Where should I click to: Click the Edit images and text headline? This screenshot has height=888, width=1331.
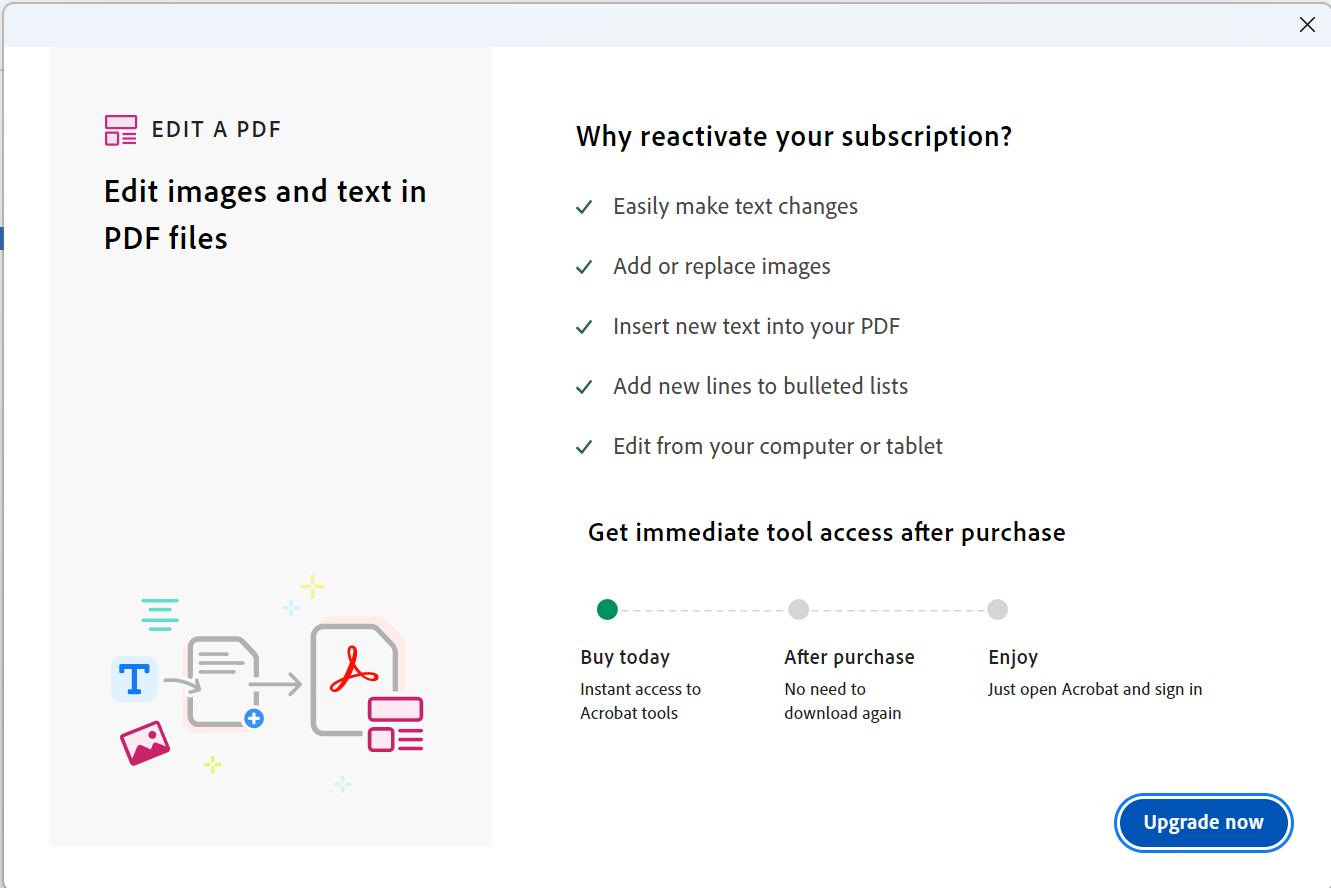pyautogui.click(x=265, y=214)
